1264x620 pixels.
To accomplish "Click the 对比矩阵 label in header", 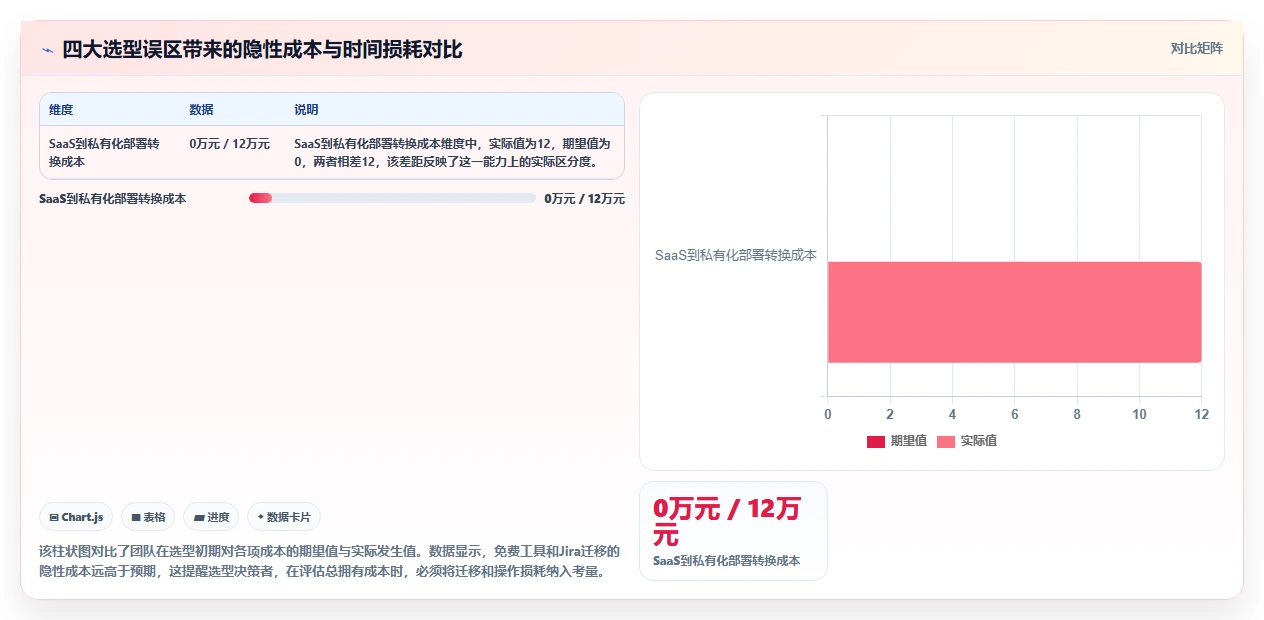I will (x=1197, y=48).
